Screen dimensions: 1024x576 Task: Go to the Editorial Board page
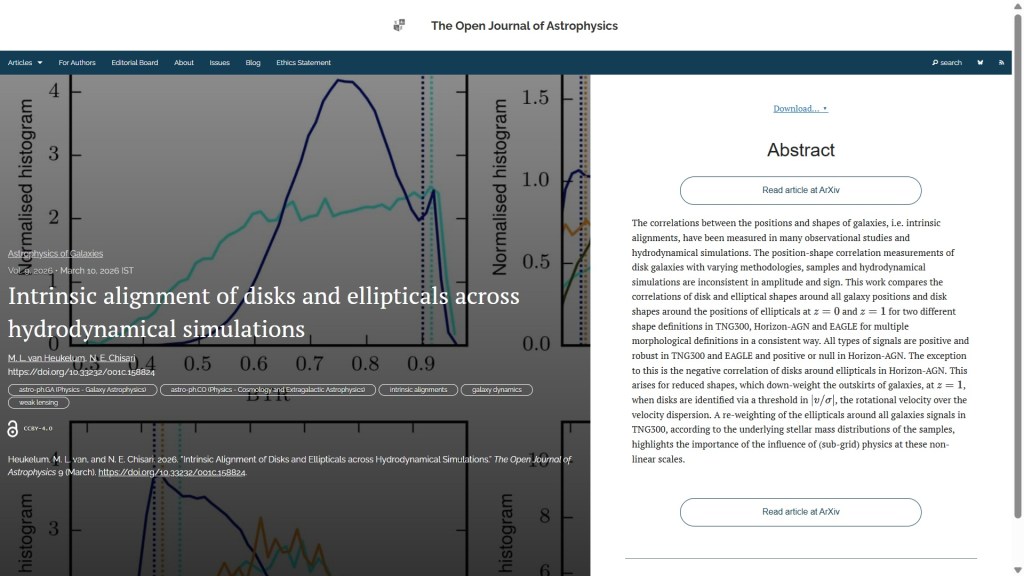(134, 63)
